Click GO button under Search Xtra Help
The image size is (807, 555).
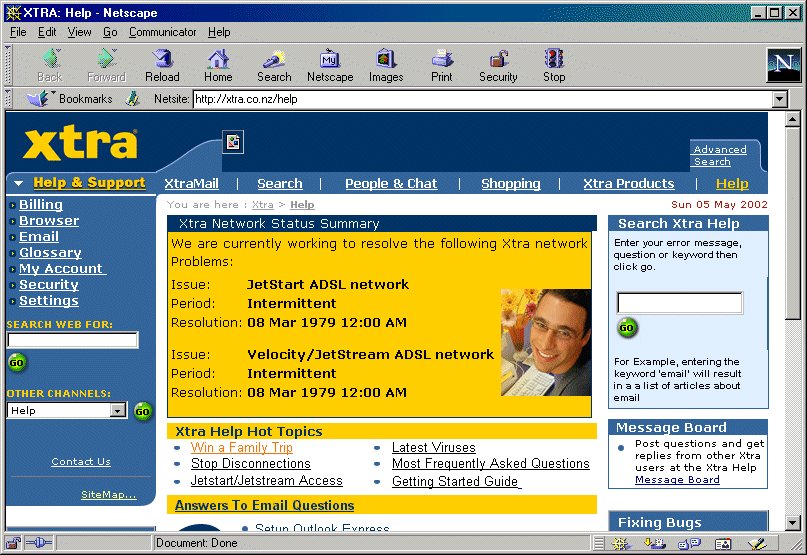click(x=627, y=327)
